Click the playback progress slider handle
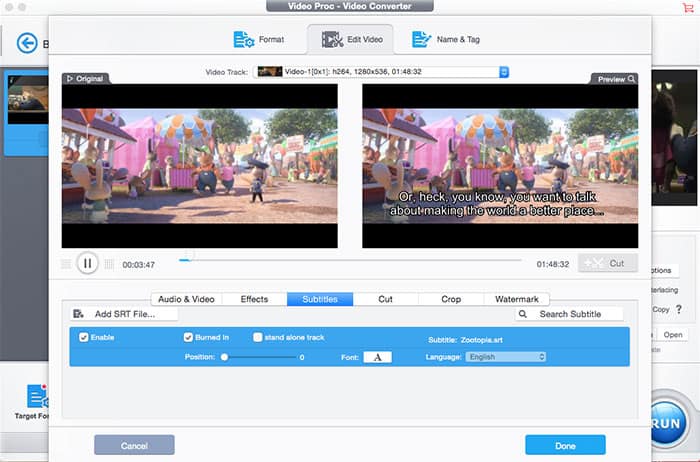Screen dimensions: 700x462 pyautogui.click(x=189, y=256)
